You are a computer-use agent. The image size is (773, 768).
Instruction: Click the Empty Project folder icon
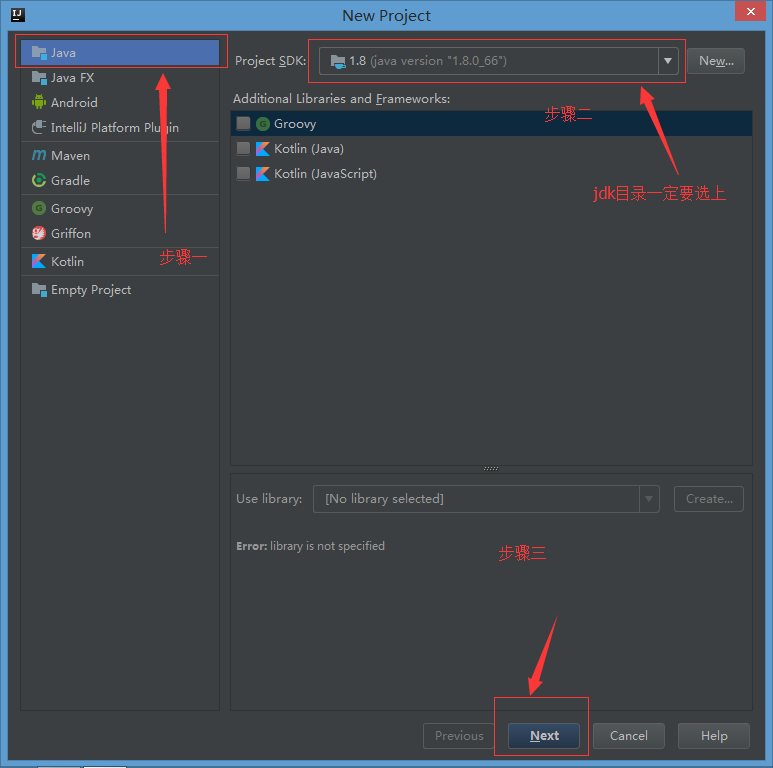tap(39, 290)
